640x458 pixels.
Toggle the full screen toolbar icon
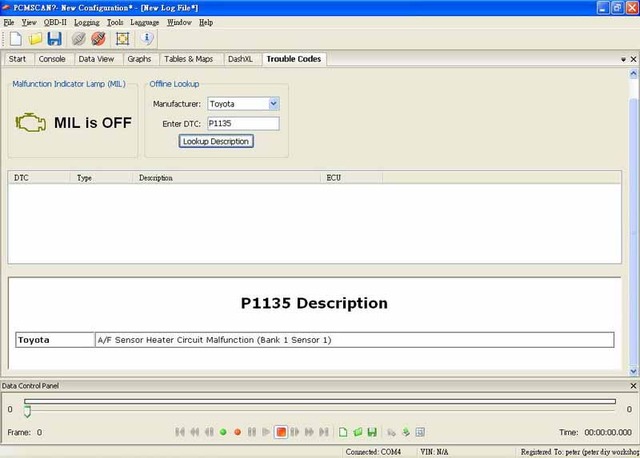coord(122,39)
